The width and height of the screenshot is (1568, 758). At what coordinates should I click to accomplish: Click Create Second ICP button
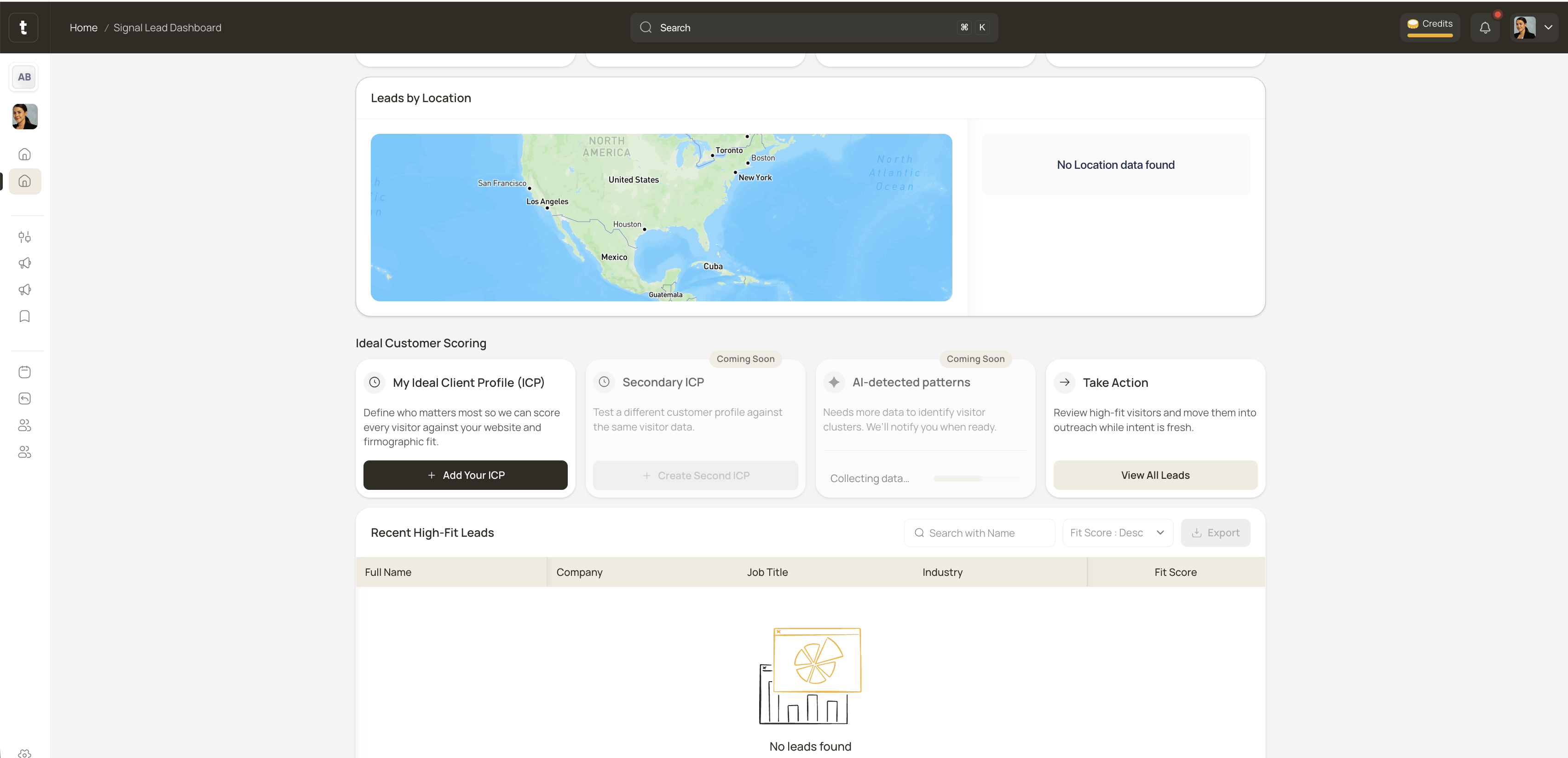coord(696,476)
